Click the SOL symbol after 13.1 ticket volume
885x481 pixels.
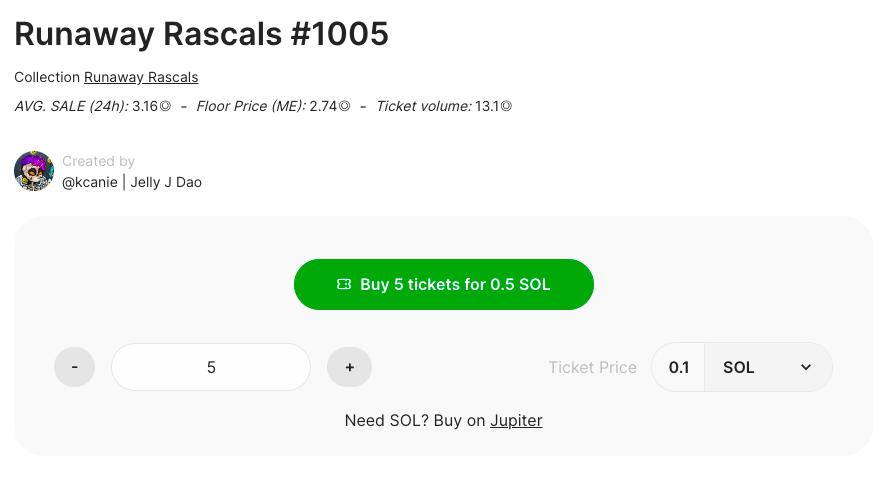pyautogui.click(x=506, y=106)
